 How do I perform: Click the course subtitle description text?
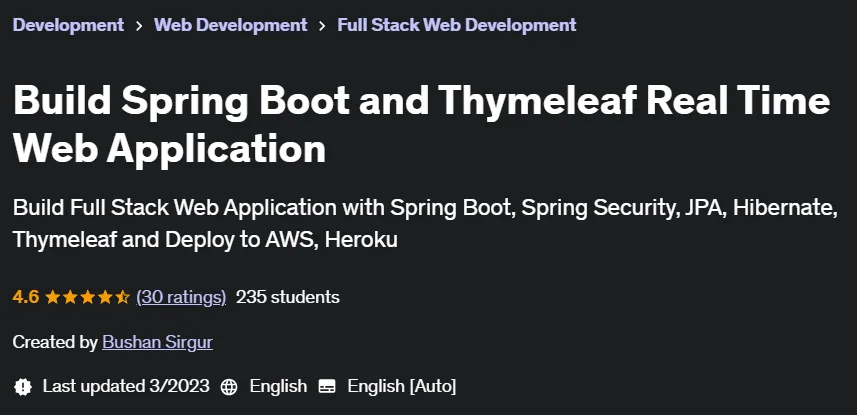425,224
